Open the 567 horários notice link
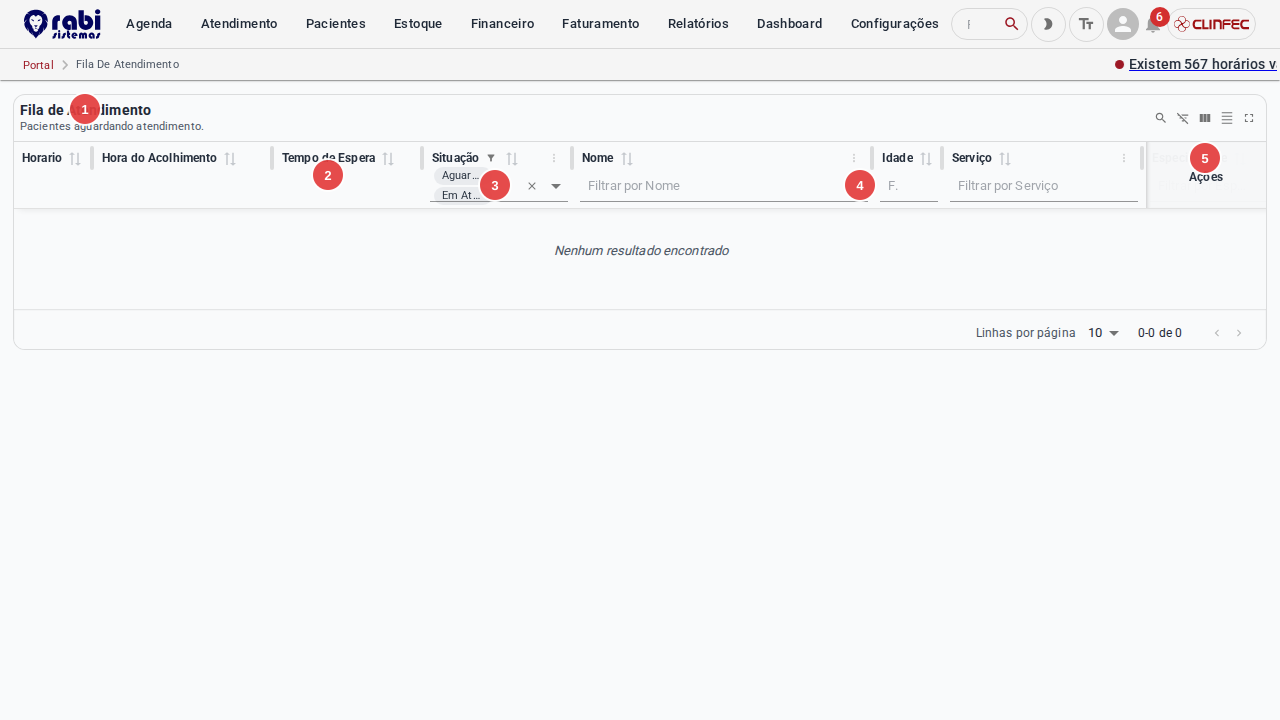 tap(1203, 64)
